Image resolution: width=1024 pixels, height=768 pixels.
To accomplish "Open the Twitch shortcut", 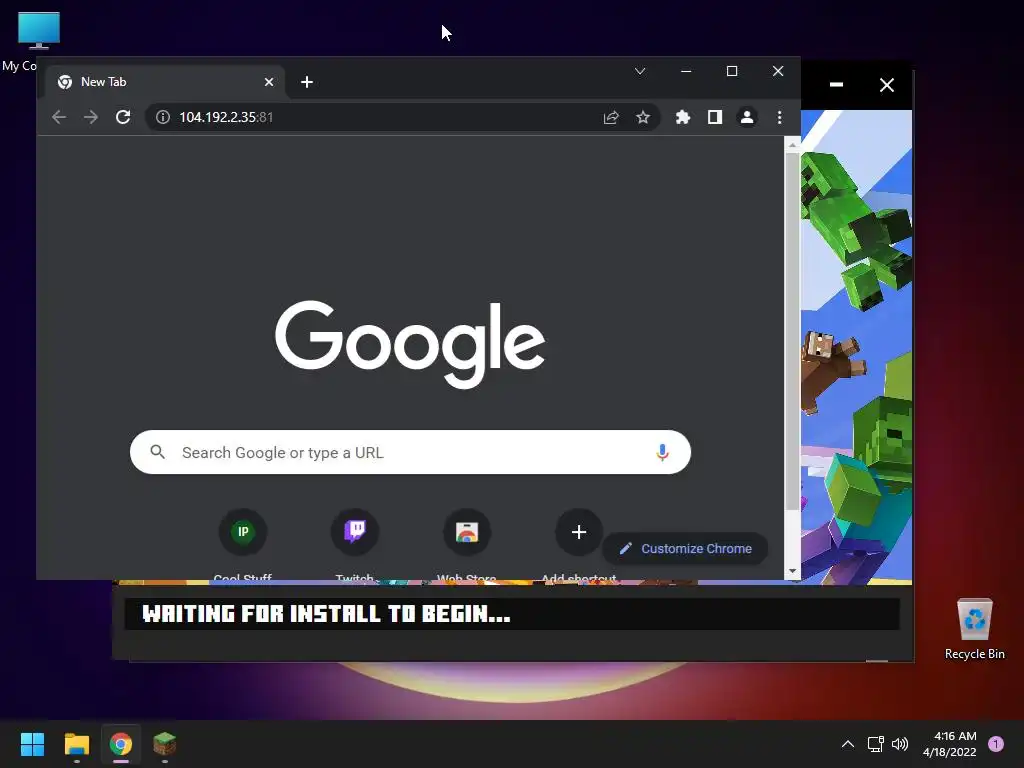I will [x=355, y=532].
